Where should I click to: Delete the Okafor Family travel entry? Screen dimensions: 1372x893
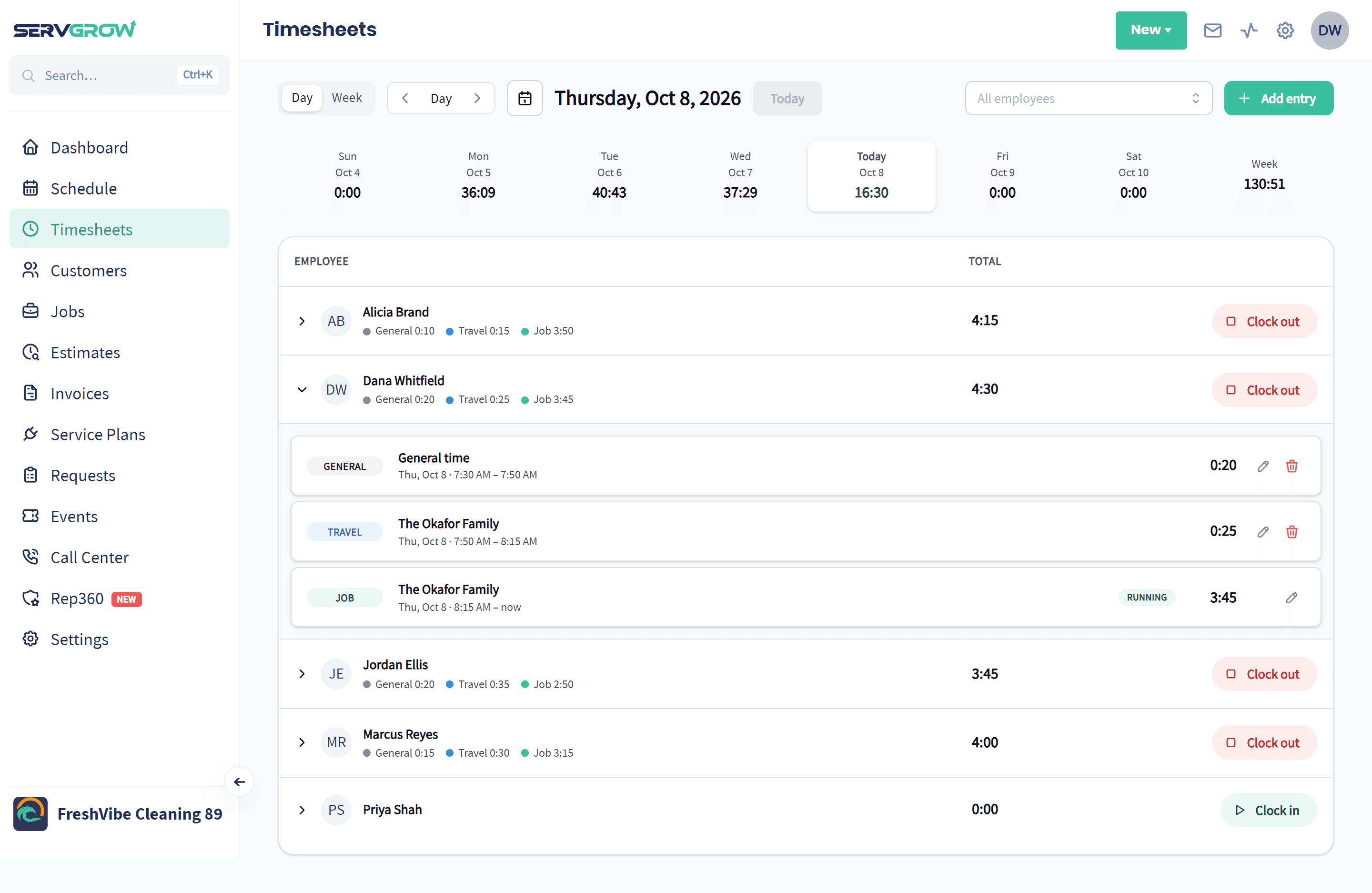pos(1291,531)
